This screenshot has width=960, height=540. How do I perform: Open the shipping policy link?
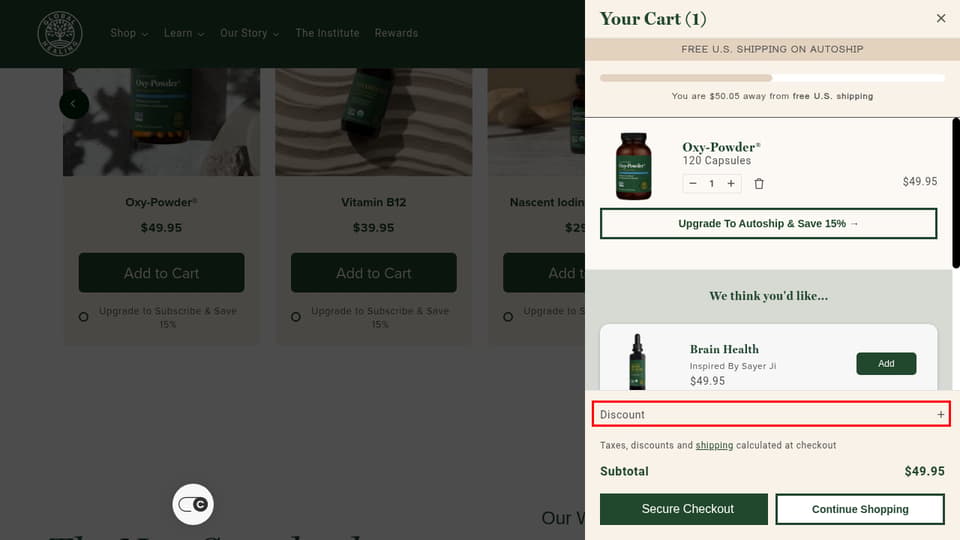(714, 445)
